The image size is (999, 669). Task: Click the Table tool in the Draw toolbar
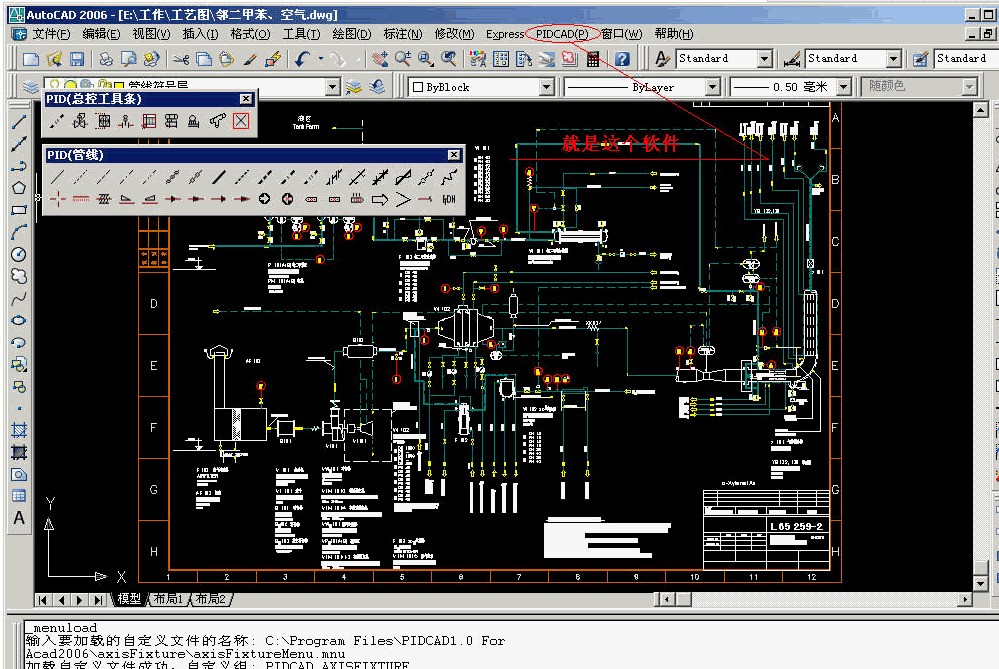coord(19,496)
